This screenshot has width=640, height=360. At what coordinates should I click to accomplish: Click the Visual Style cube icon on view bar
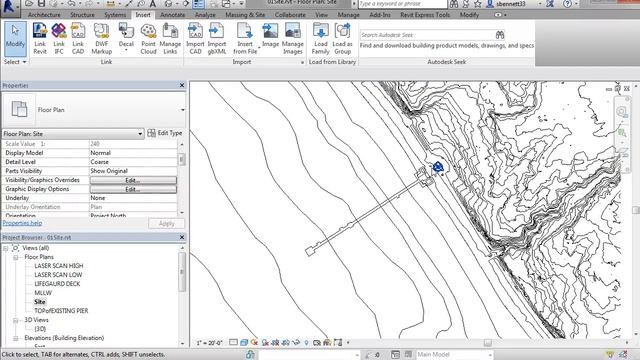pos(244,343)
